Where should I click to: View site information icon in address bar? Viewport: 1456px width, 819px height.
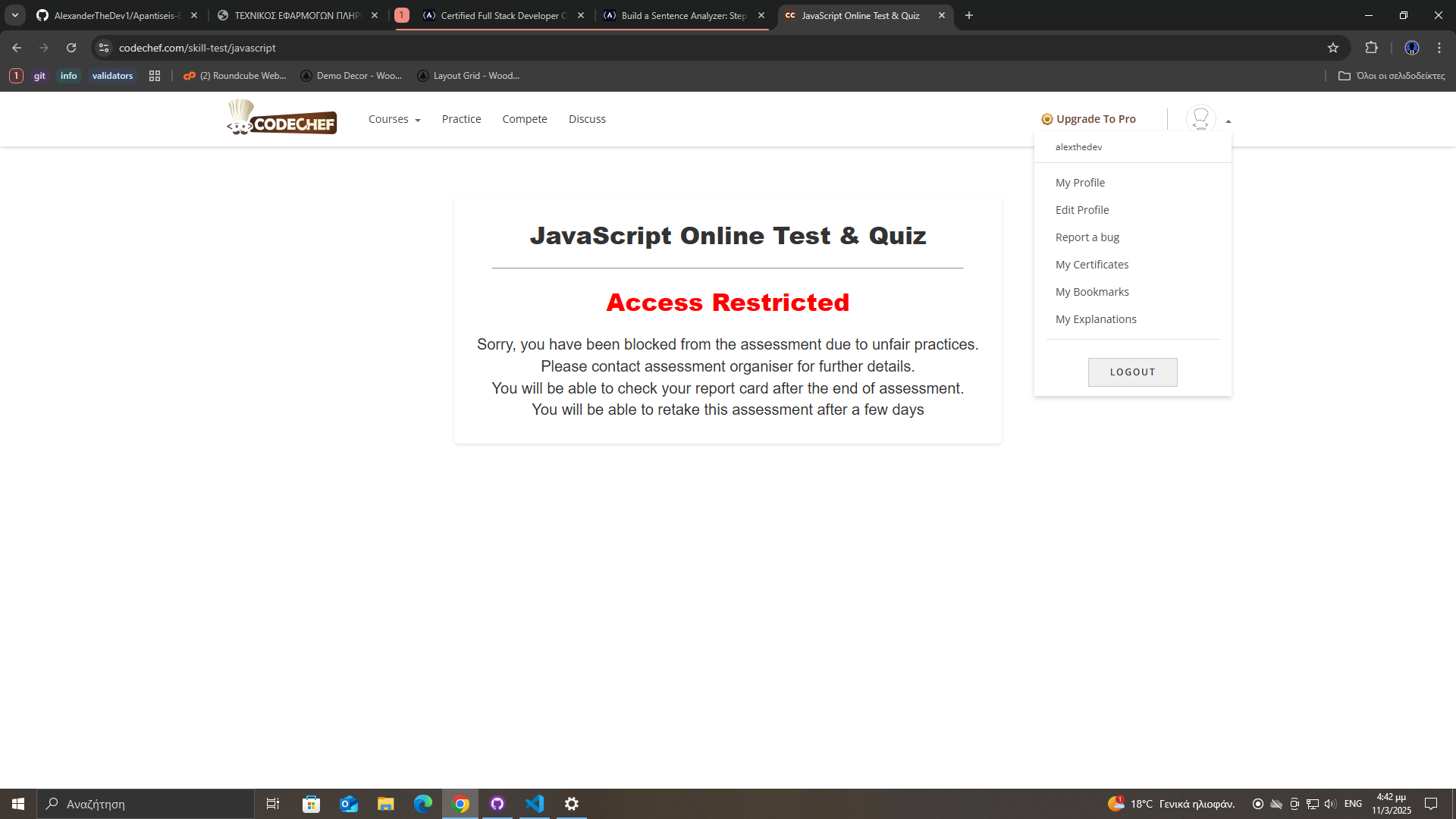(104, 48)
